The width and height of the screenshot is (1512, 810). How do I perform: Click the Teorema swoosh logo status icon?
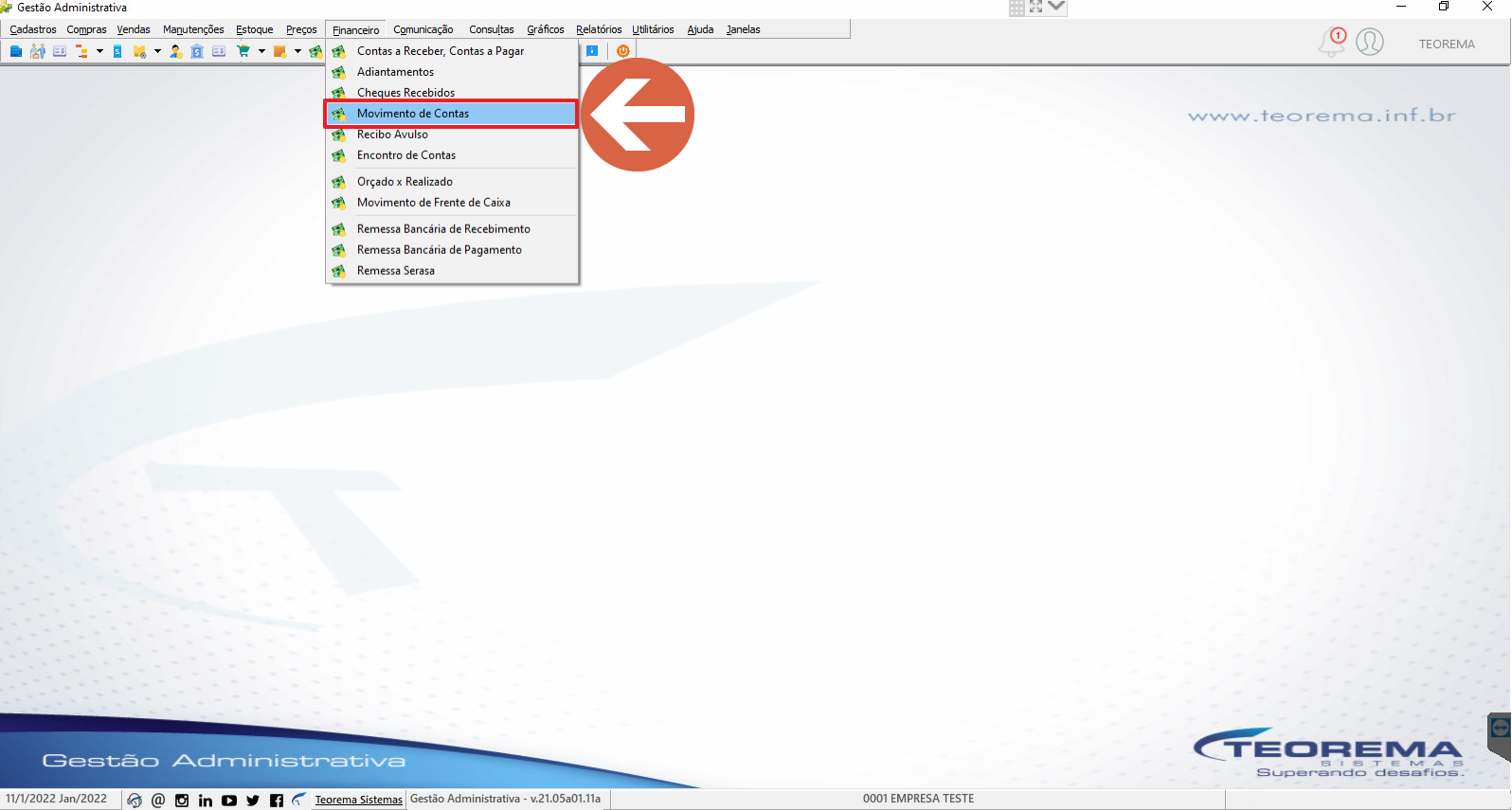click(x=299, y=800)
